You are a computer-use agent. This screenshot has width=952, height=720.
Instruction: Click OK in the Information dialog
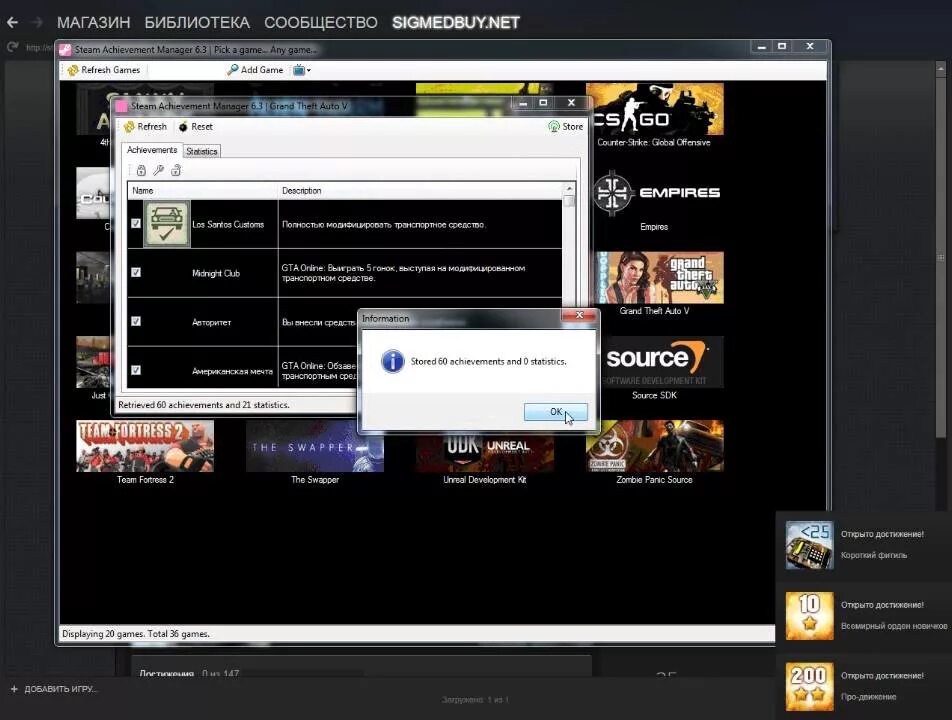(556, 412)
